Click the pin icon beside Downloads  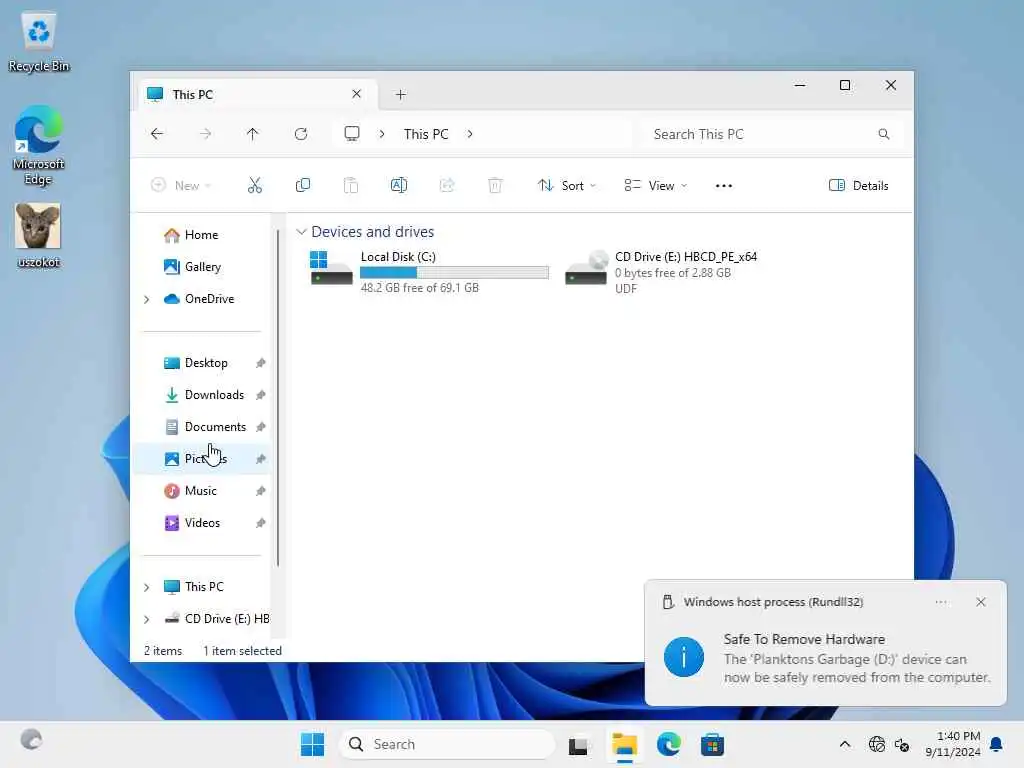point(261,395)
